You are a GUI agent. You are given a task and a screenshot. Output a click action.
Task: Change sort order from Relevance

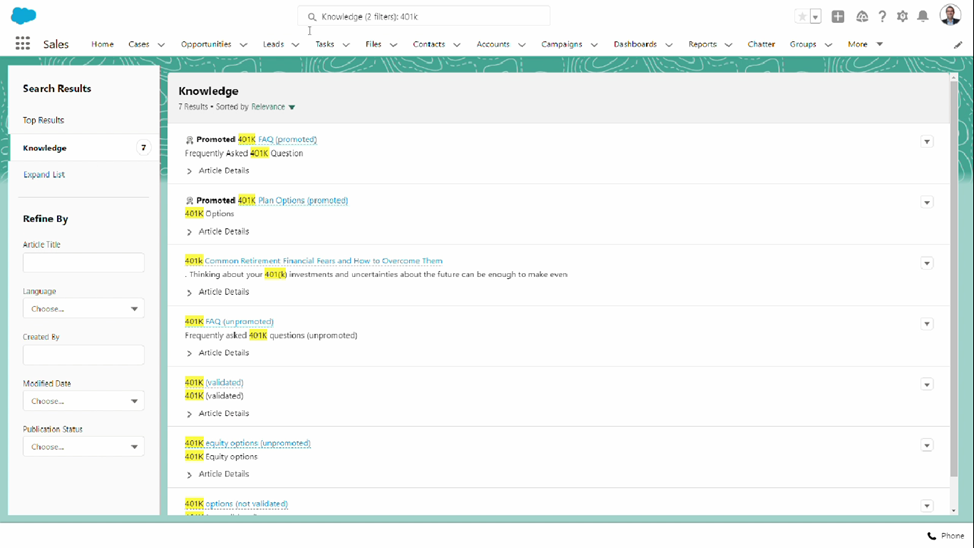(273, 107)
